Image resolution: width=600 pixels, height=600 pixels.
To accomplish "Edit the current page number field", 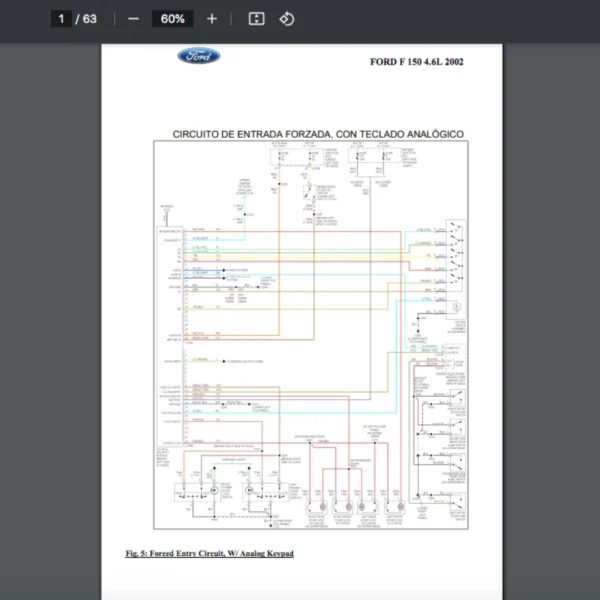I will (x=61, y=19).
